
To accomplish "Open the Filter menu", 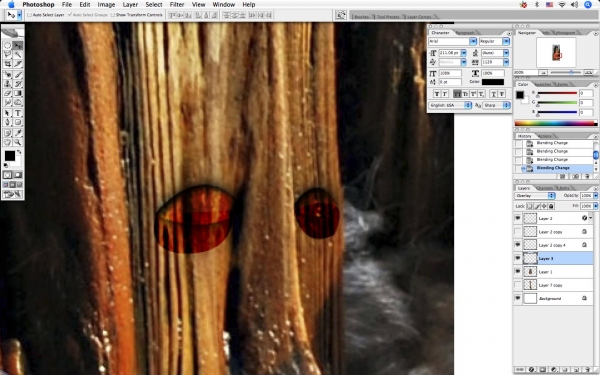I will (x=177, y=5).
